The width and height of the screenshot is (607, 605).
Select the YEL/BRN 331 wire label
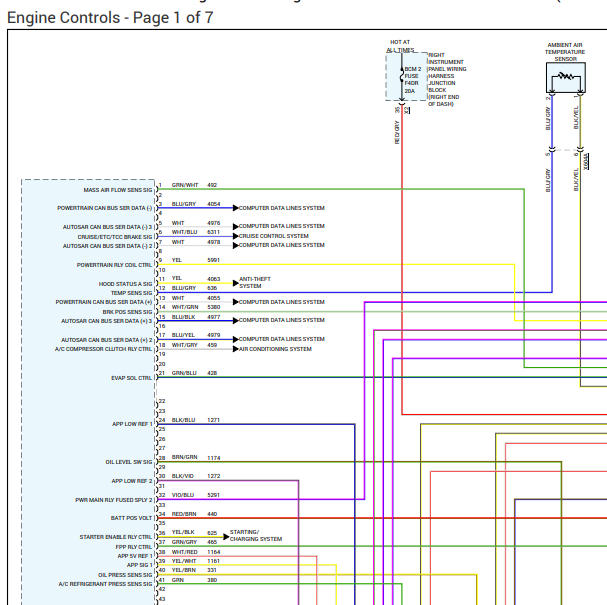[194, 570]
